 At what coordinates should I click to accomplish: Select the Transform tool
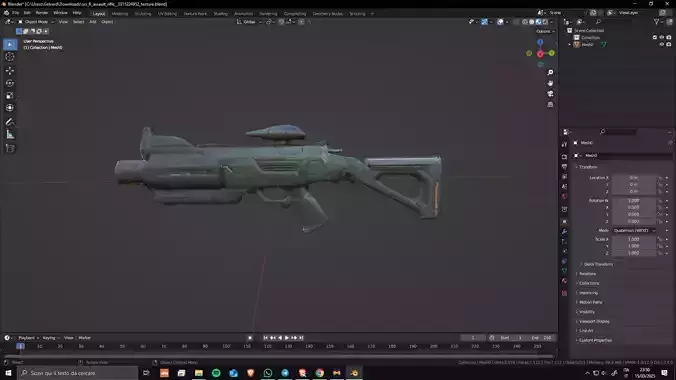click(x=10, y=108)
